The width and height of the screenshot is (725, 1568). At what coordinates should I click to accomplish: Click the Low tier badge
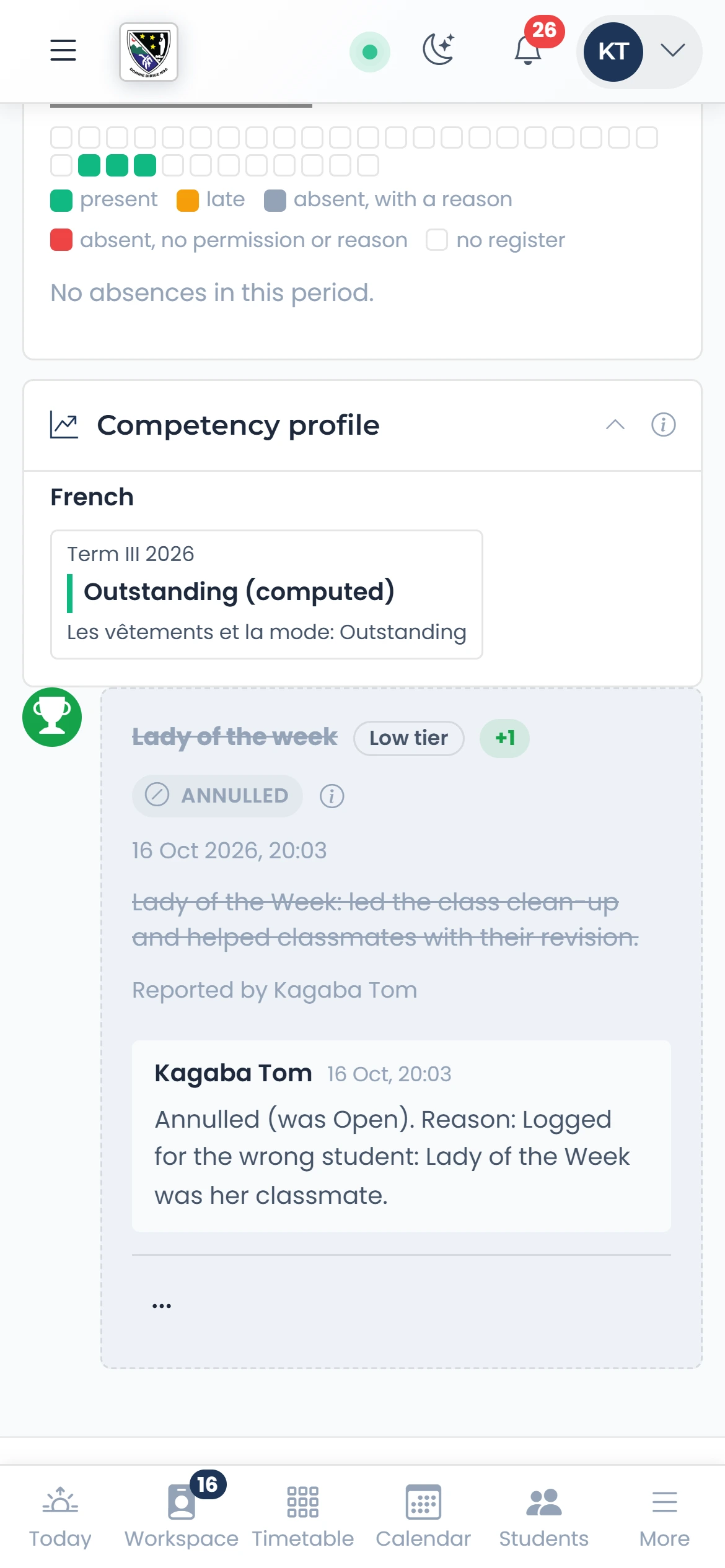coord(409,738)
